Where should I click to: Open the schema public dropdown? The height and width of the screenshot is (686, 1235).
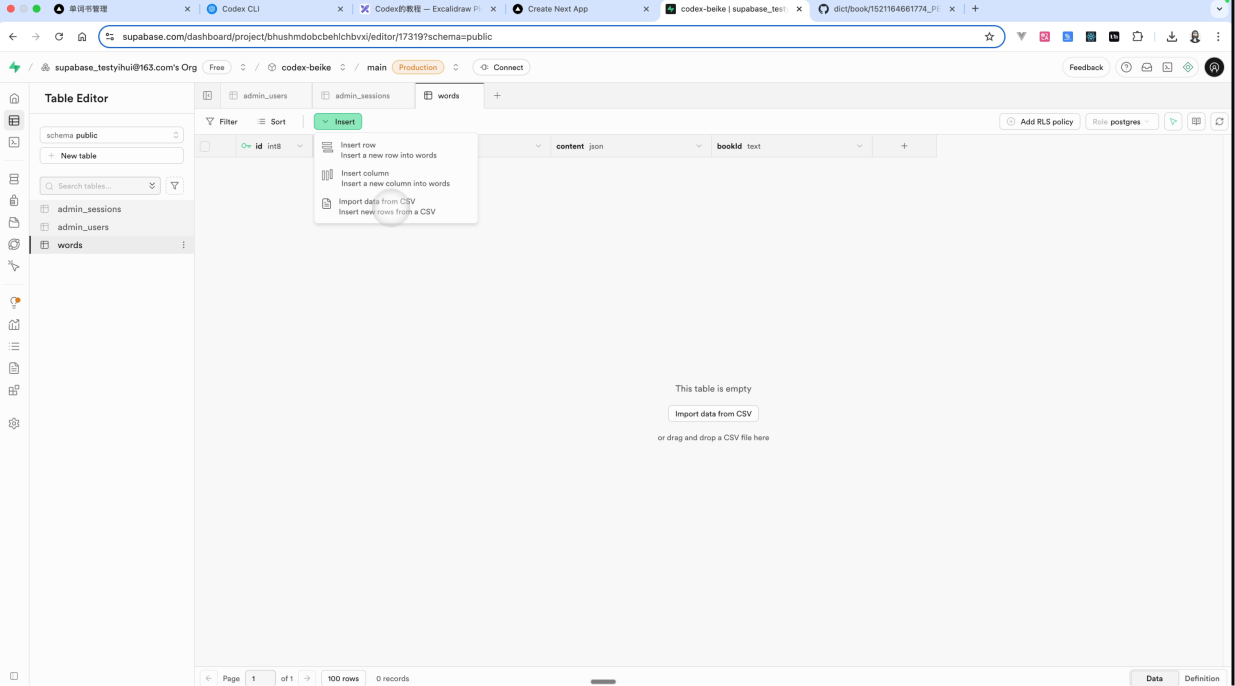(x=112, y=135)
